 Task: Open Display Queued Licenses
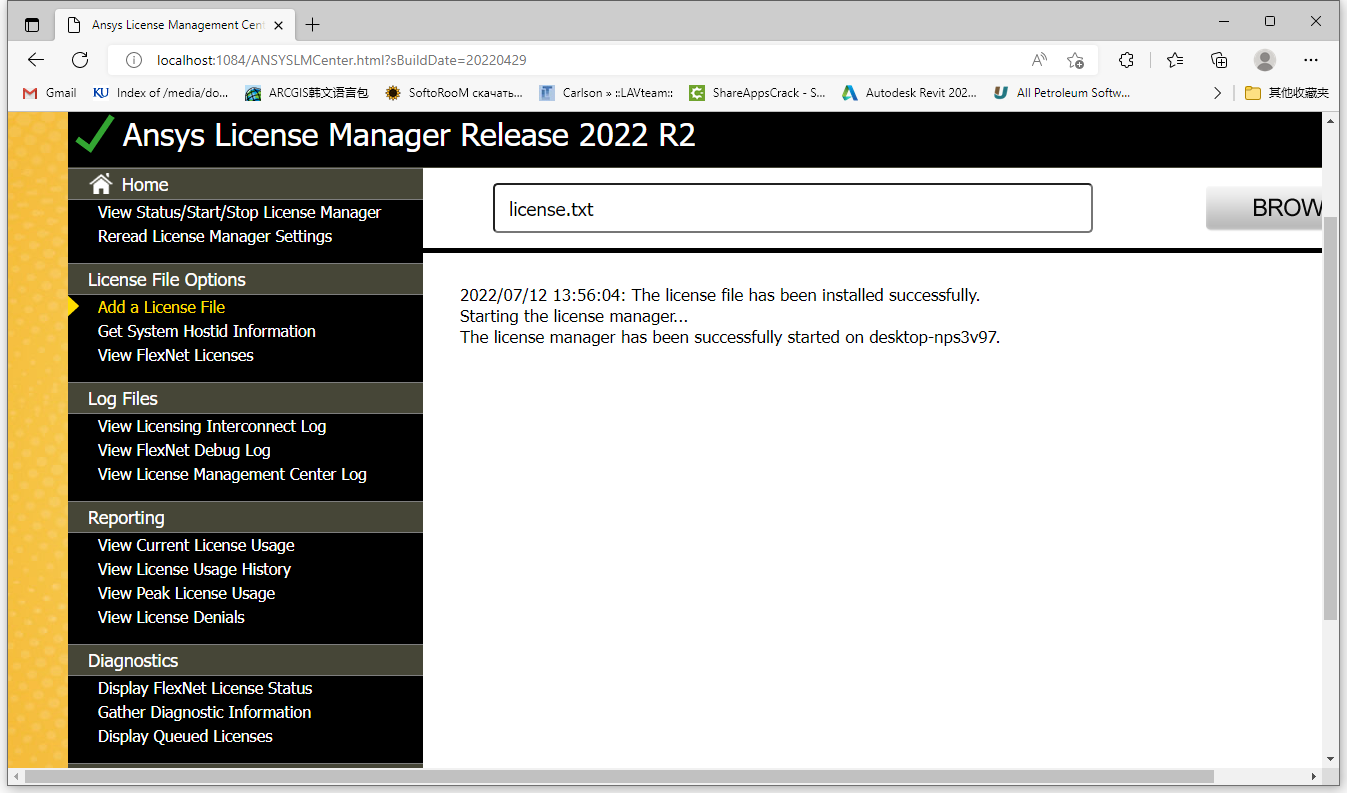click(x=185, y=736)
